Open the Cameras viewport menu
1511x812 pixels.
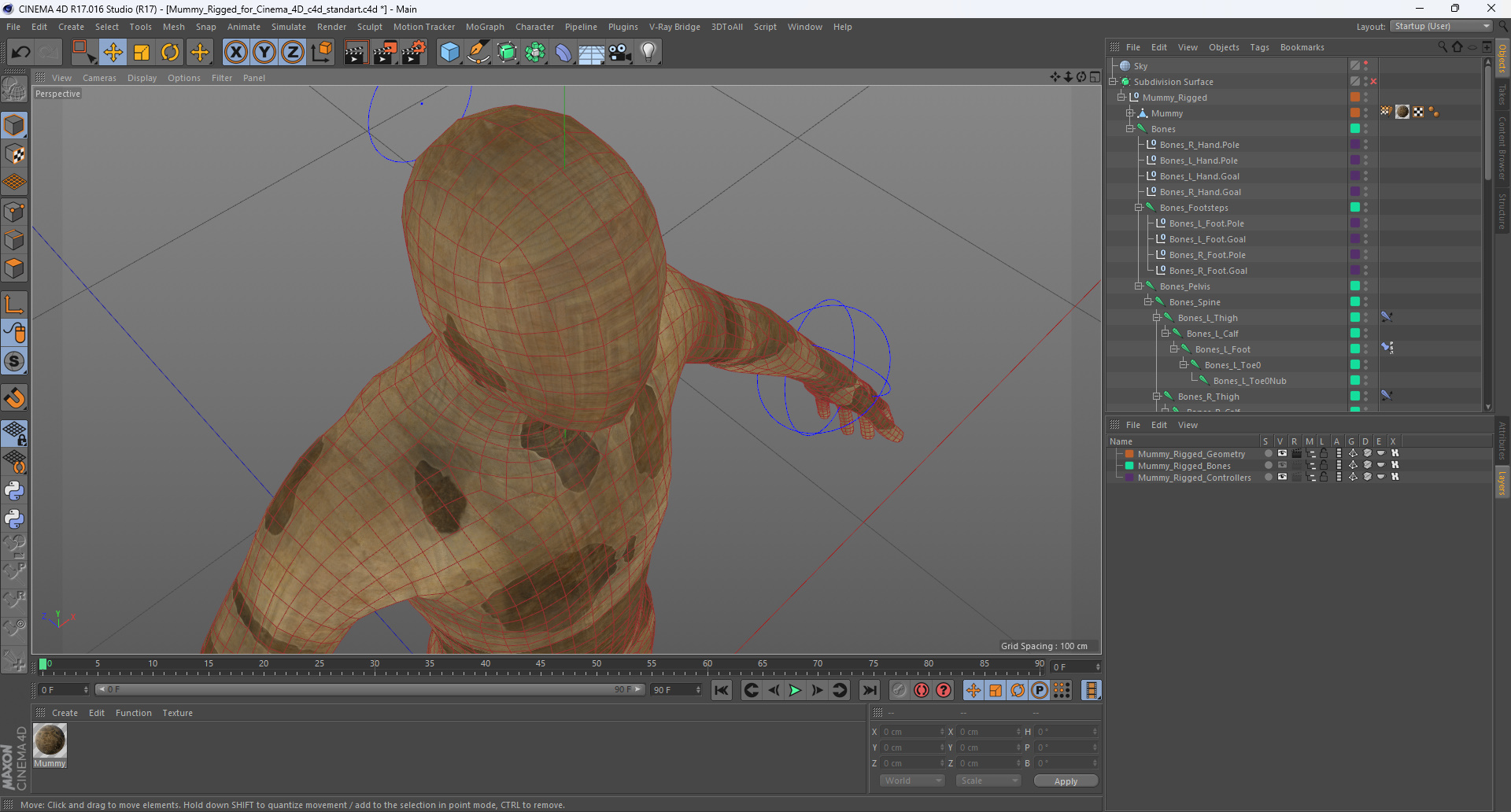(x=99, y=78)
